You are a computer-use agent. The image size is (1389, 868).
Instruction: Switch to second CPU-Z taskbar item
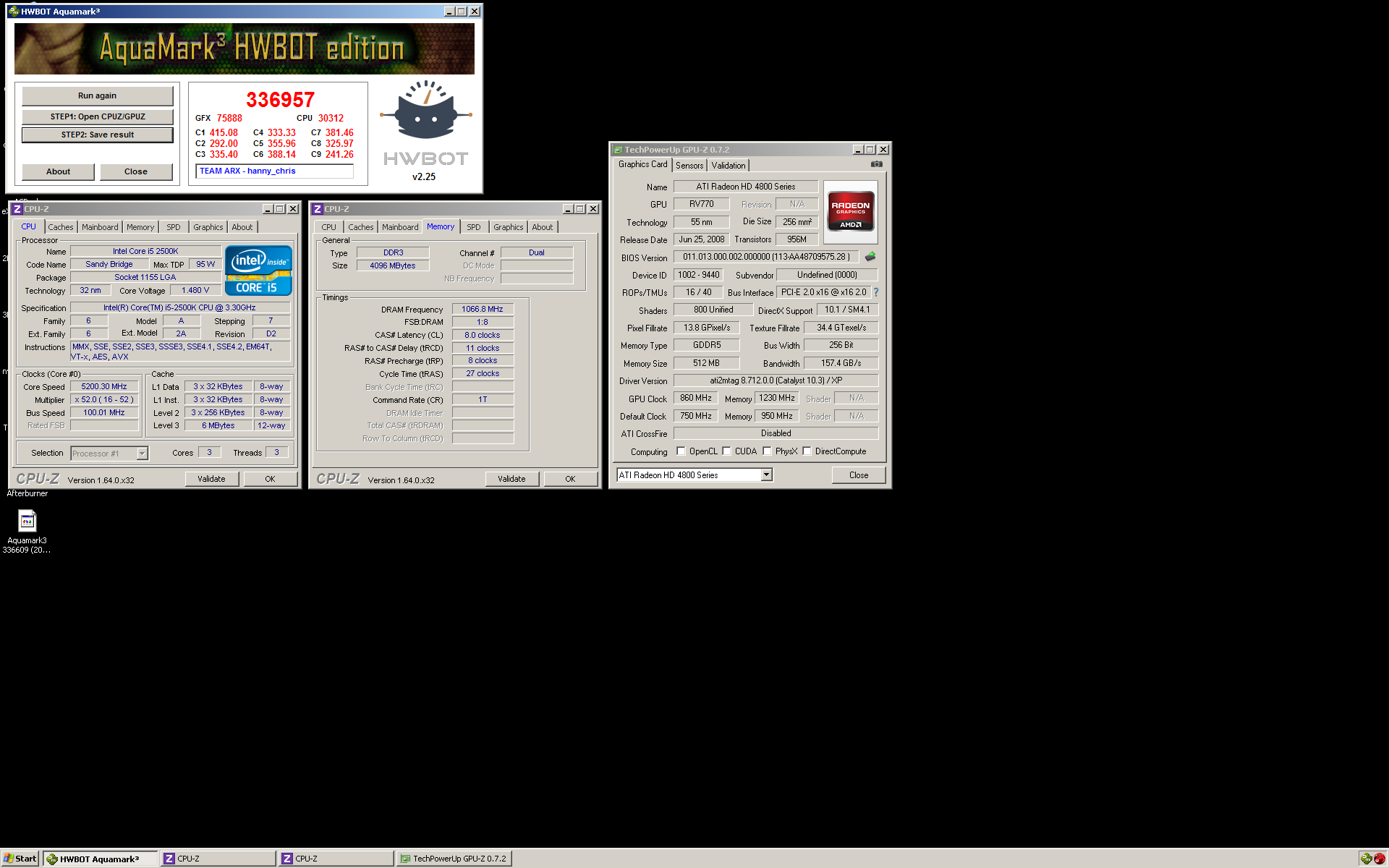click(336, 859)
